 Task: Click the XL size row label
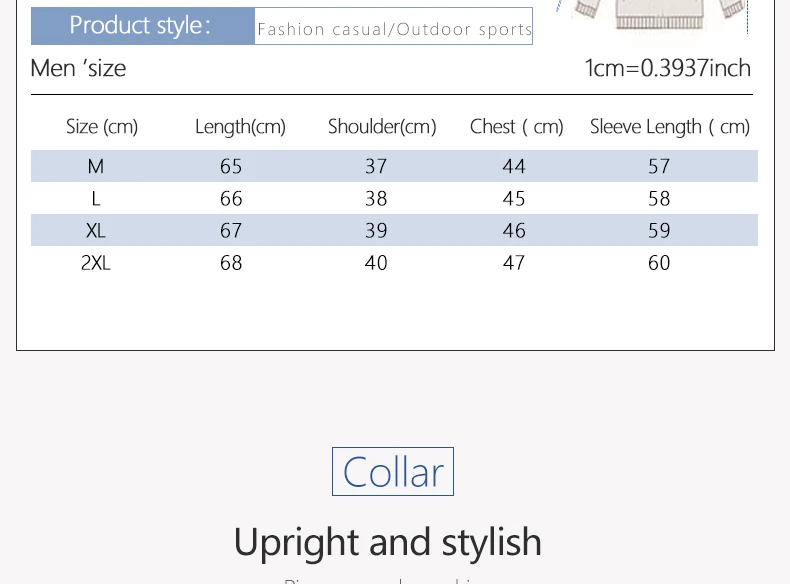[x=96, y=231]
